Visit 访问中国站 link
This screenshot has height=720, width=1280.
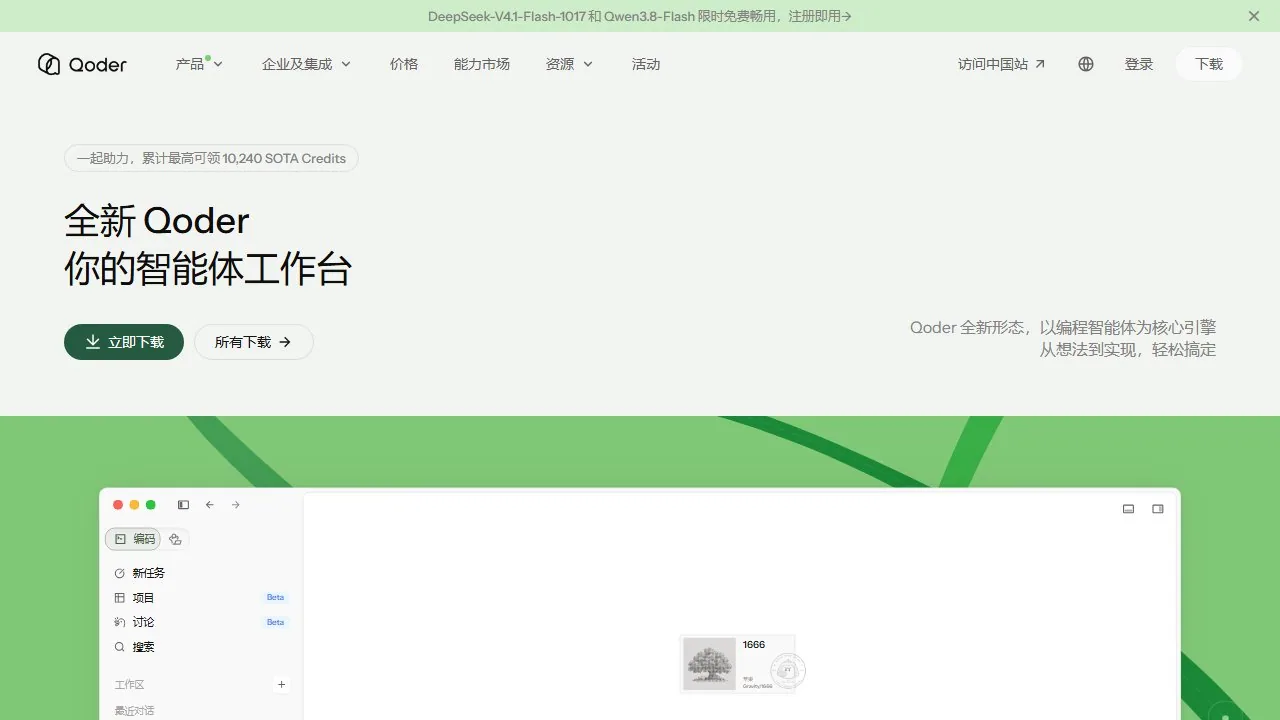(1001, 64)
